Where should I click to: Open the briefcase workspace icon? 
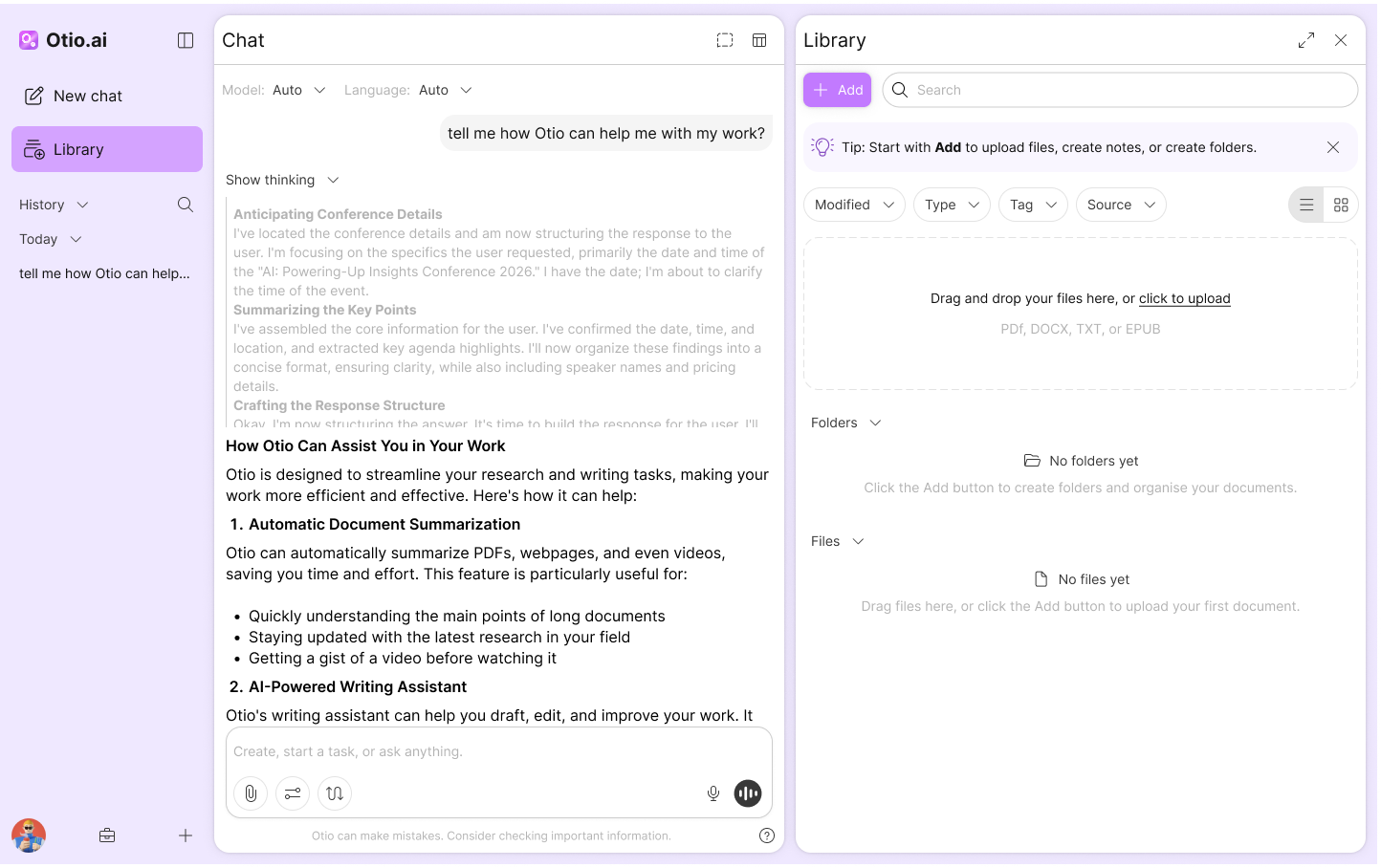tap(107, 835)
